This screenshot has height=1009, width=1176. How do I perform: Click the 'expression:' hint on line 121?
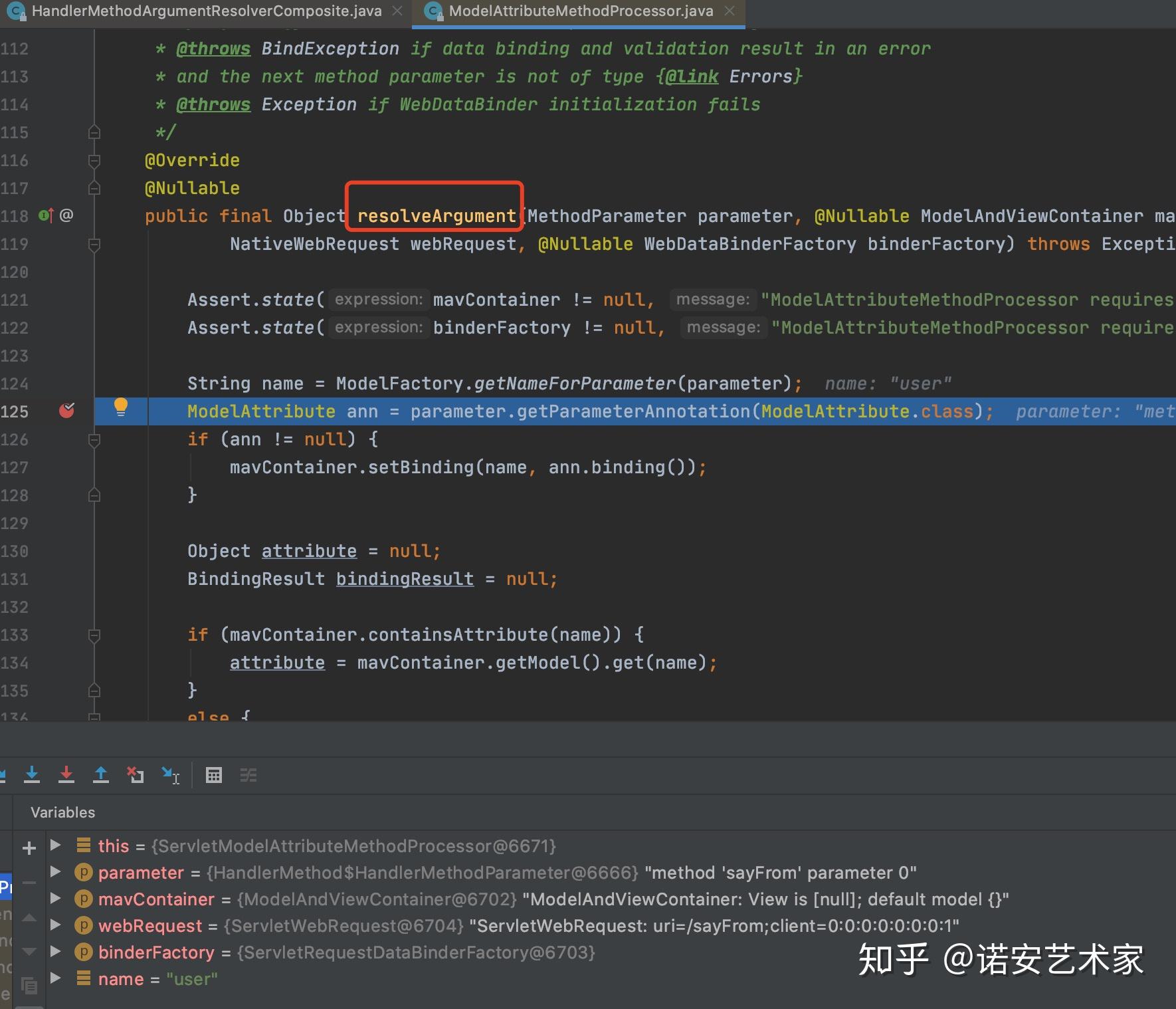tap(378, 300)
